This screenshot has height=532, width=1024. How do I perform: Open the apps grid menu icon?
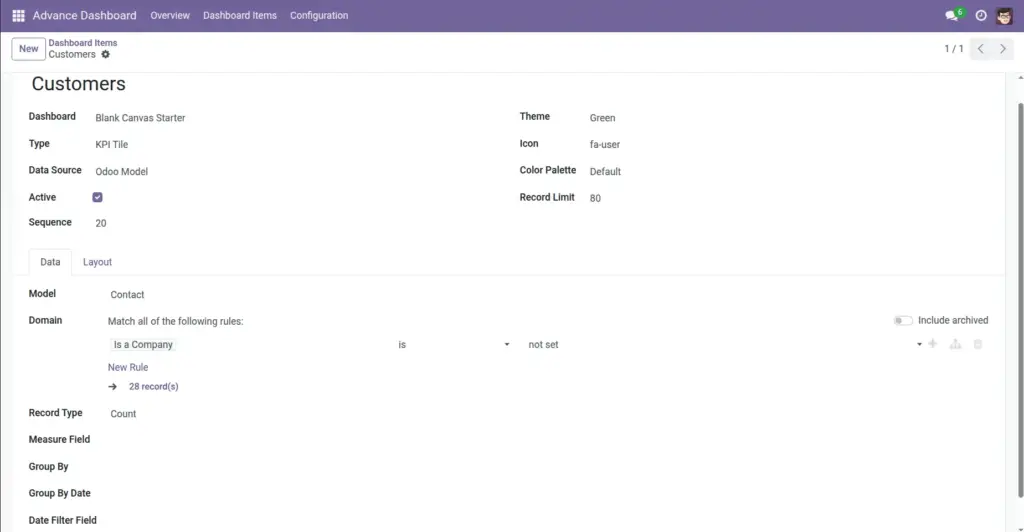[18, 15]
